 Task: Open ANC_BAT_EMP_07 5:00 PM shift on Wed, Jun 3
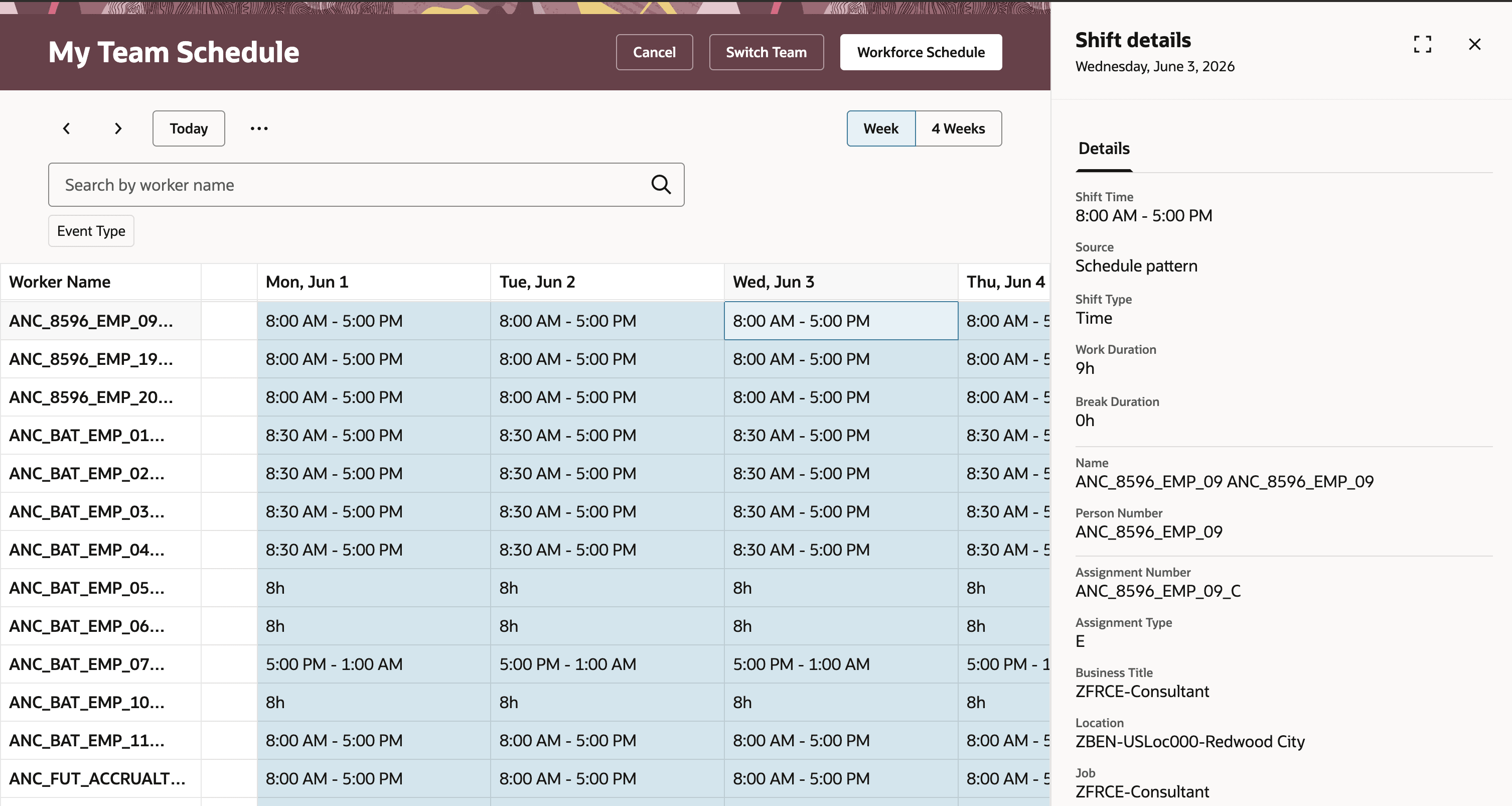(841, 664)
